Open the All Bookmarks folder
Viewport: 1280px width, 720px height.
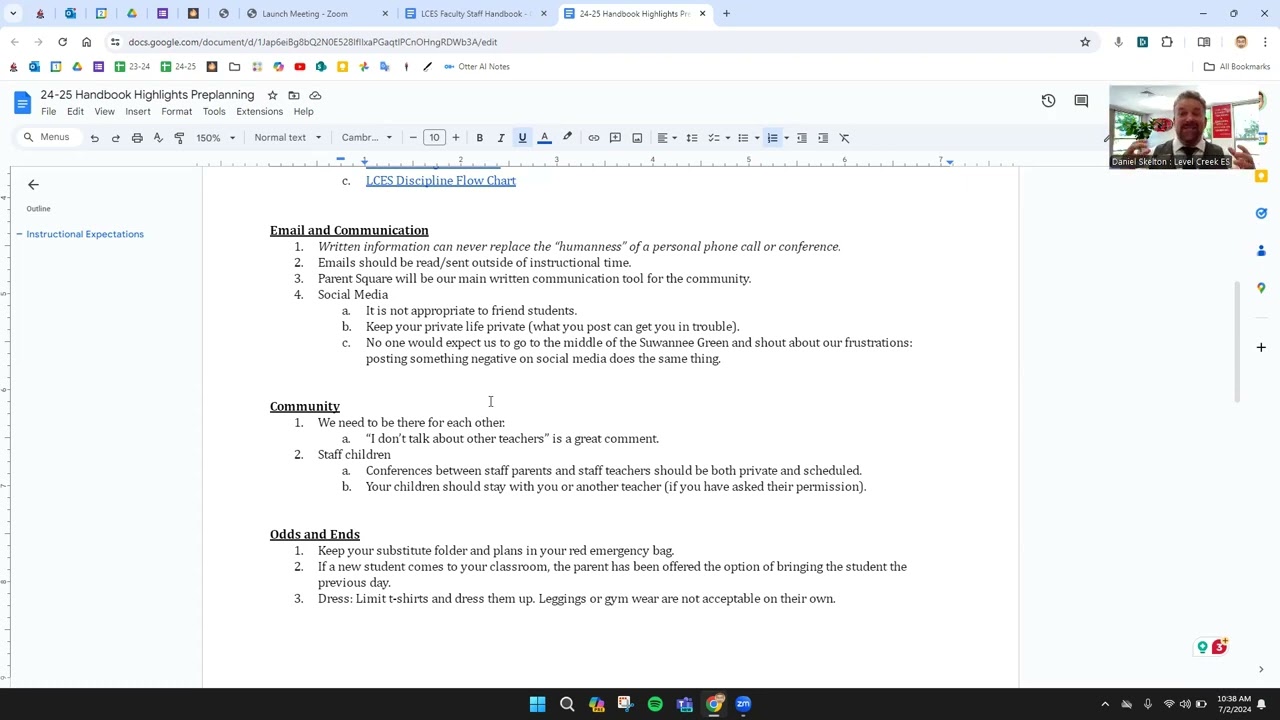click(1237, 67)
